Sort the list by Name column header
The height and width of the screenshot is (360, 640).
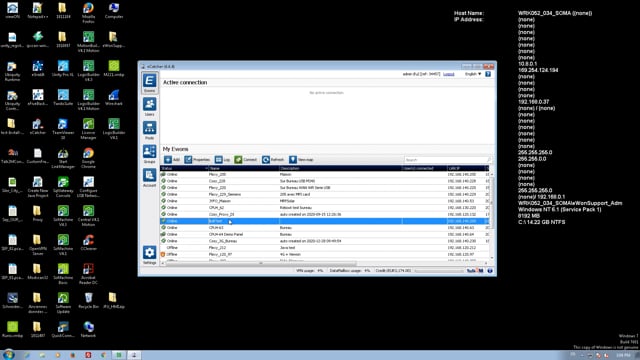pyautogui.click(x=244, y=168)
